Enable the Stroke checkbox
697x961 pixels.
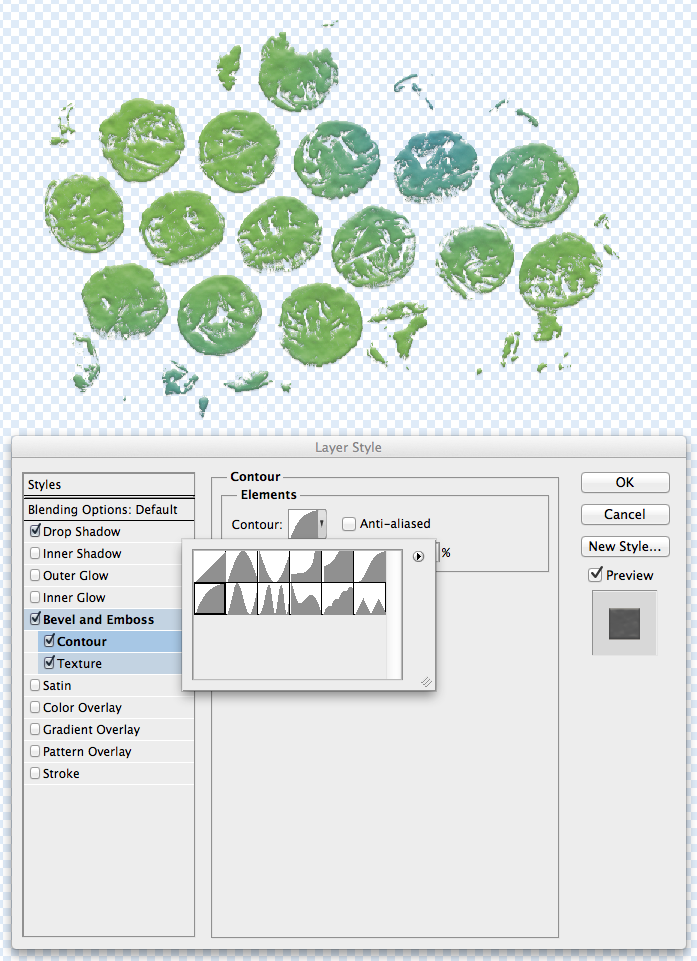point(36,773)
